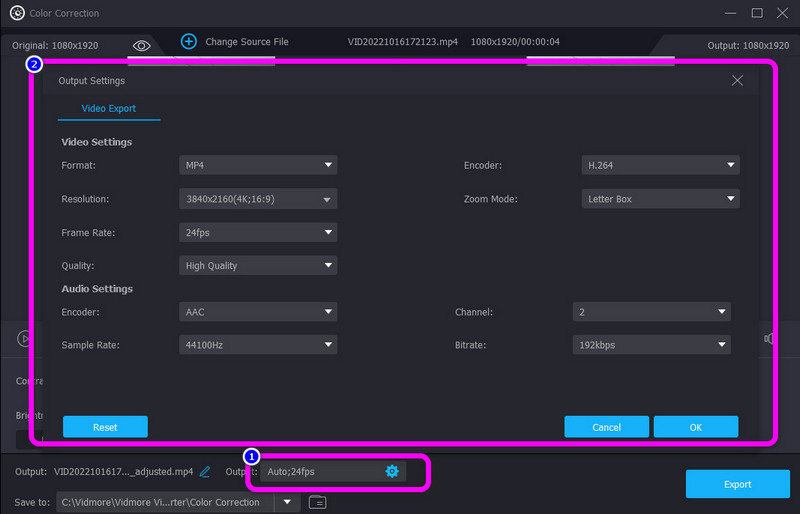Expand the Zoom Mode dropdown showing Letter Box

pos(660,199)
